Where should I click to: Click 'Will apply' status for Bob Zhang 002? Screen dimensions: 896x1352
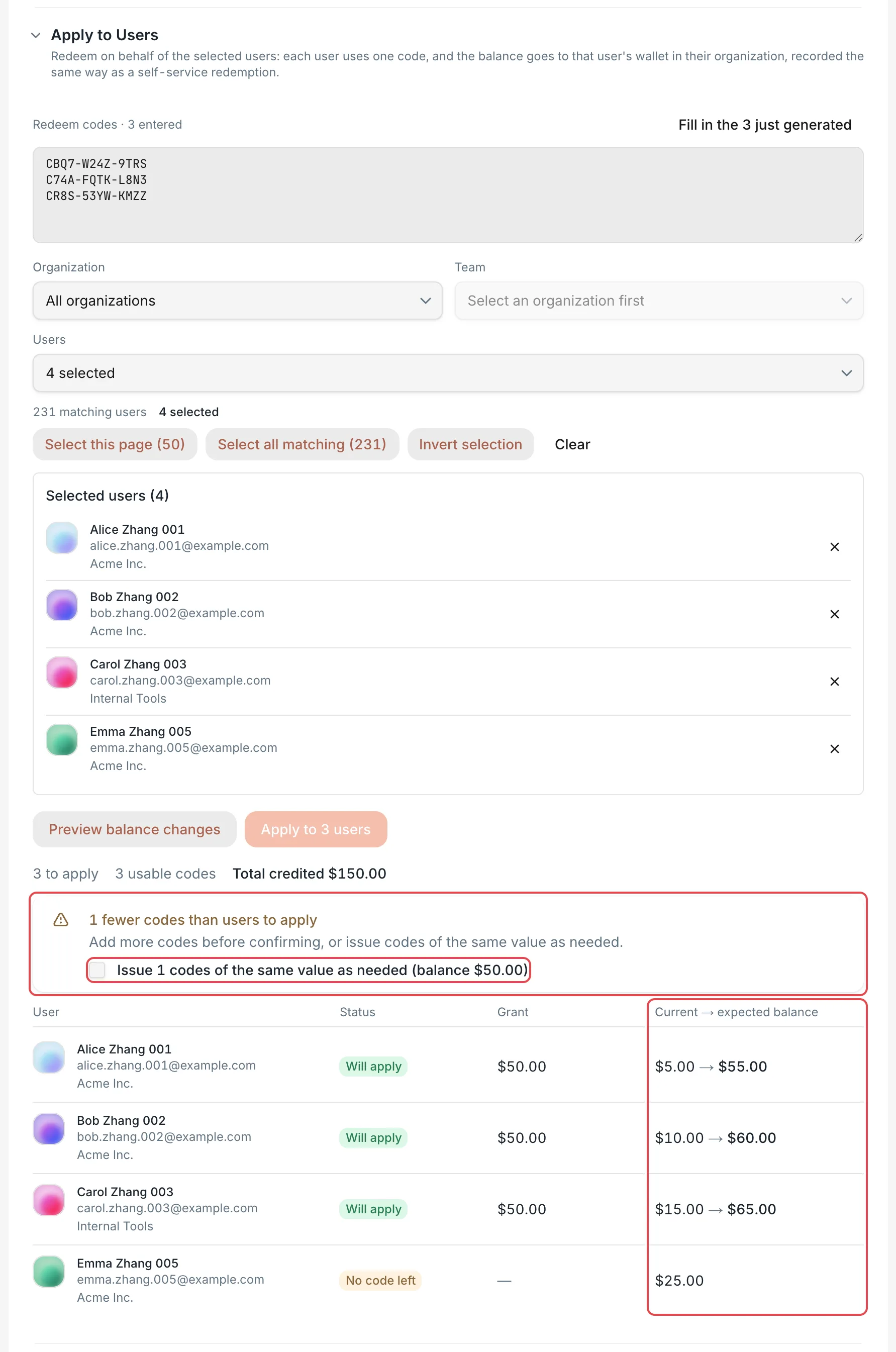click(373, 1138)
